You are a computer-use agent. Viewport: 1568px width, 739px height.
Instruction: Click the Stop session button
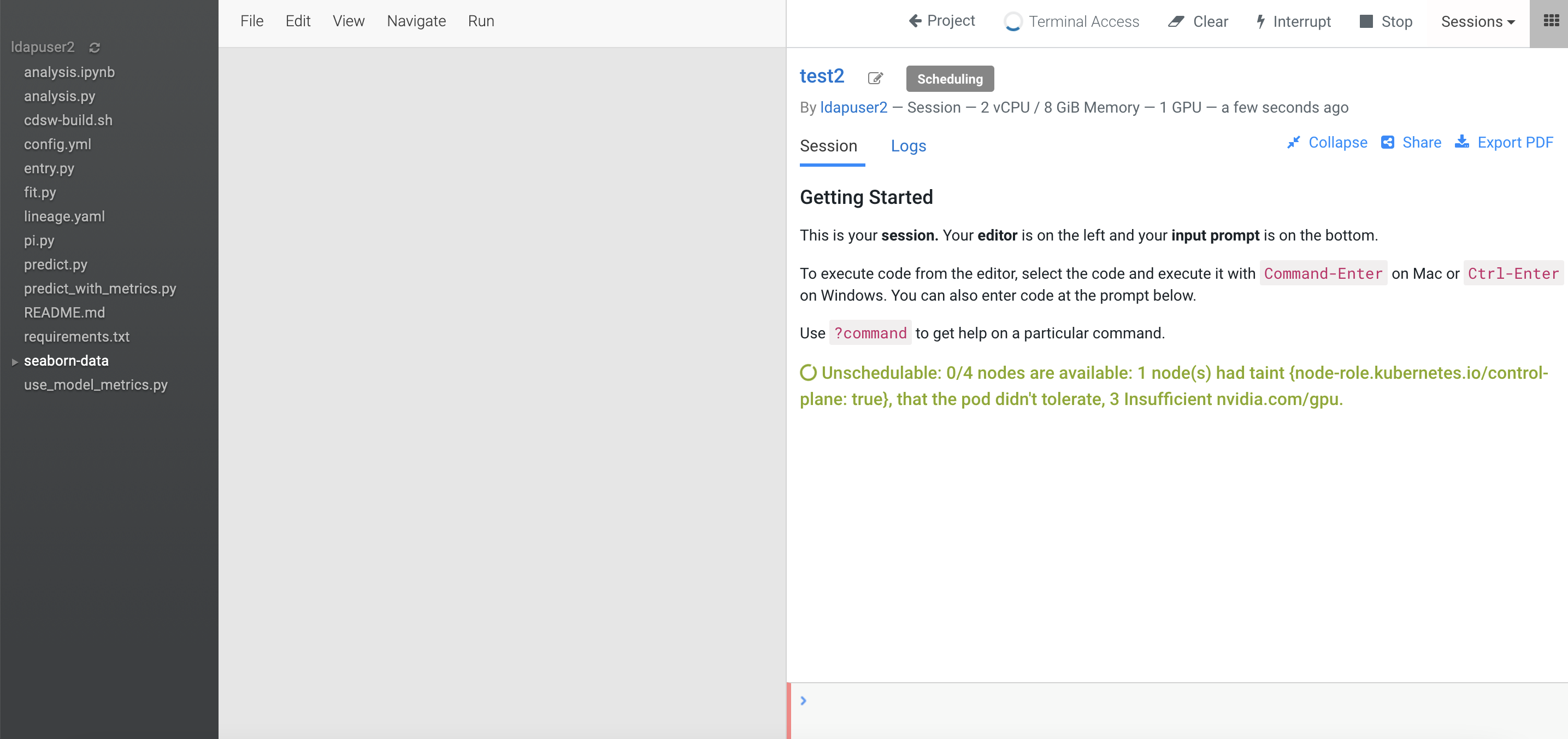pyautogui.click(x=1386, y=22)
